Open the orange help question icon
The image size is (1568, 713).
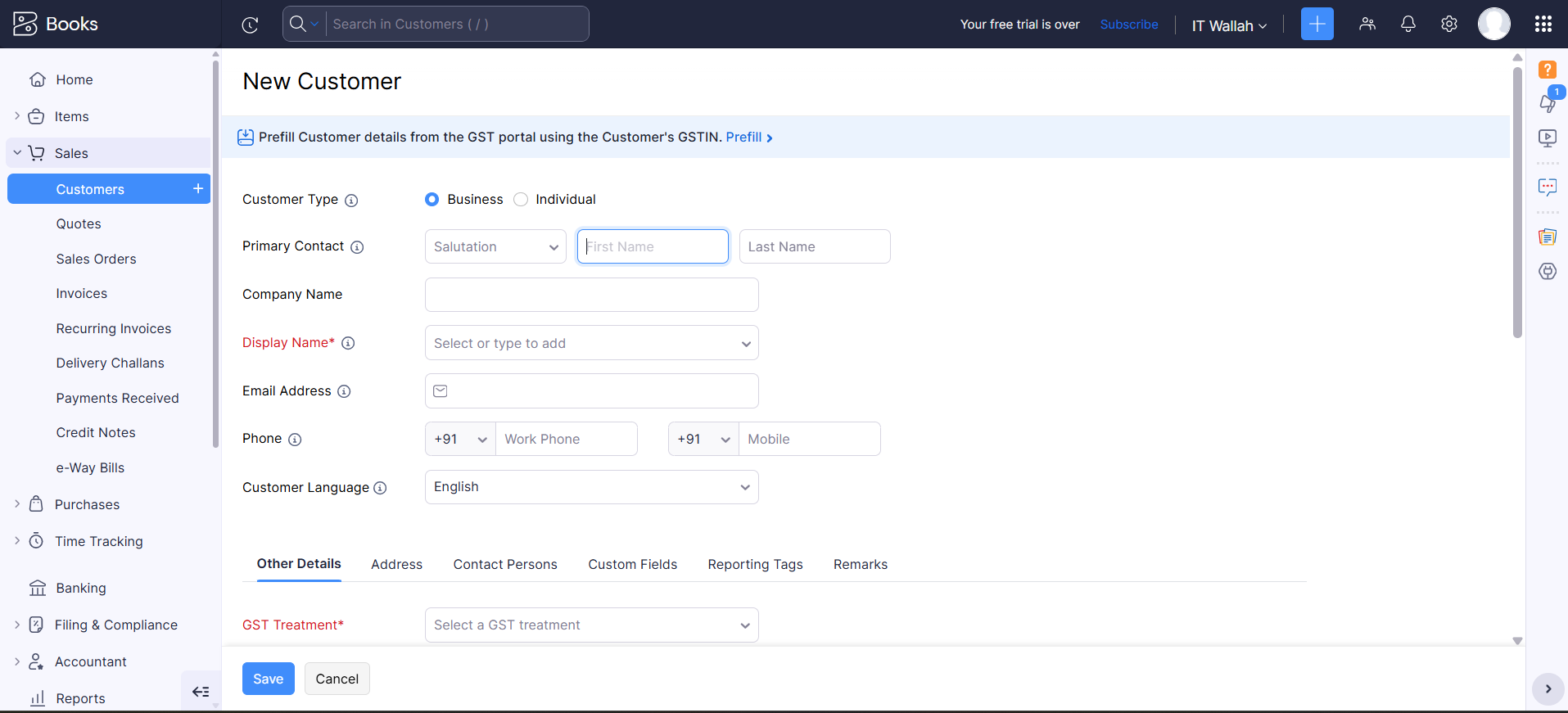pyautogui.click(x=1548, y=70)
